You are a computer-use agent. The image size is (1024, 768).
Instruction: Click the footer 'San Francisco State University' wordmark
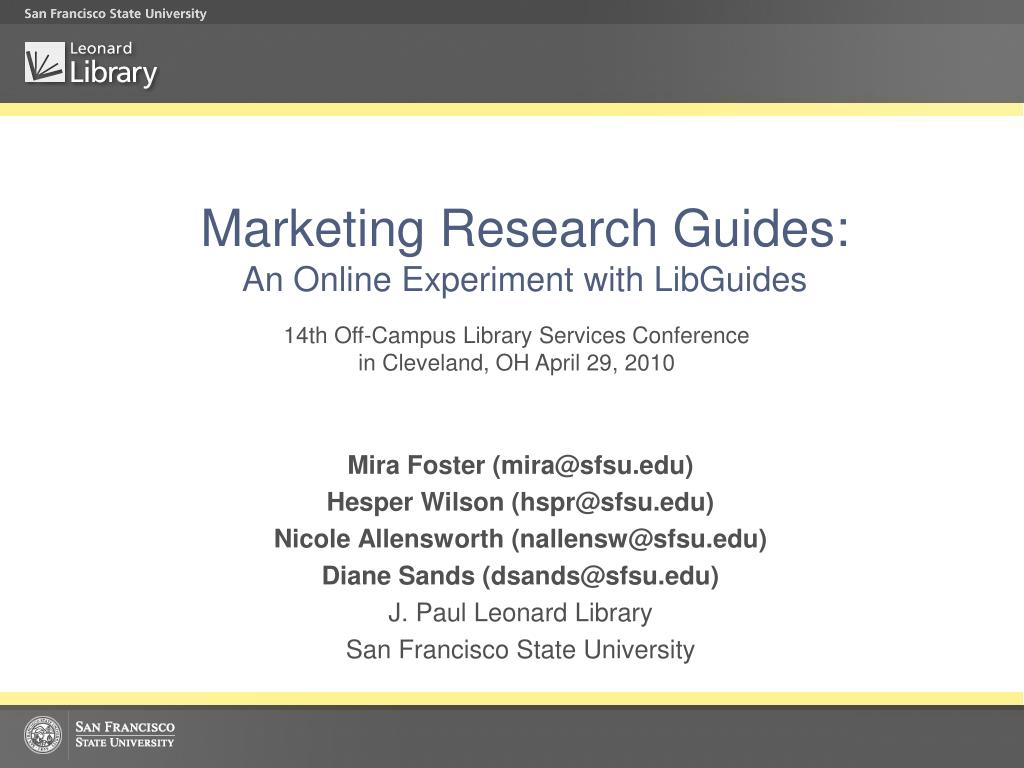point(125,734)
